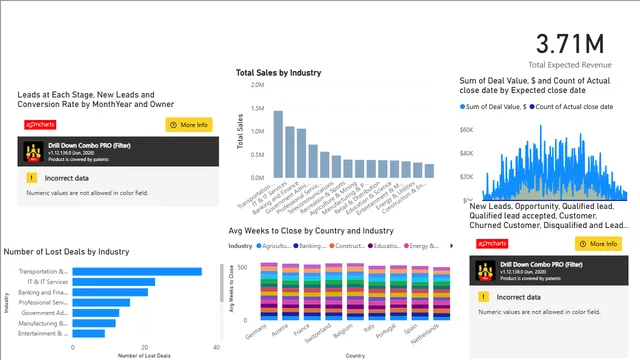640x360 pixels.
Task: Click the left More Info button
Action: click(189, 125)
